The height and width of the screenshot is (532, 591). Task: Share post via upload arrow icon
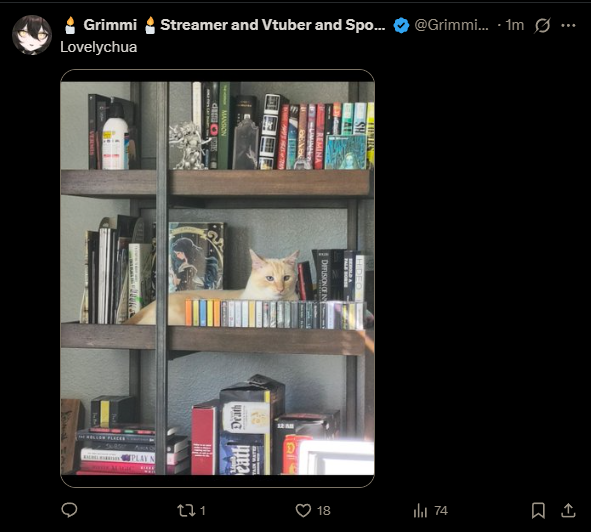tap(568, 511)
